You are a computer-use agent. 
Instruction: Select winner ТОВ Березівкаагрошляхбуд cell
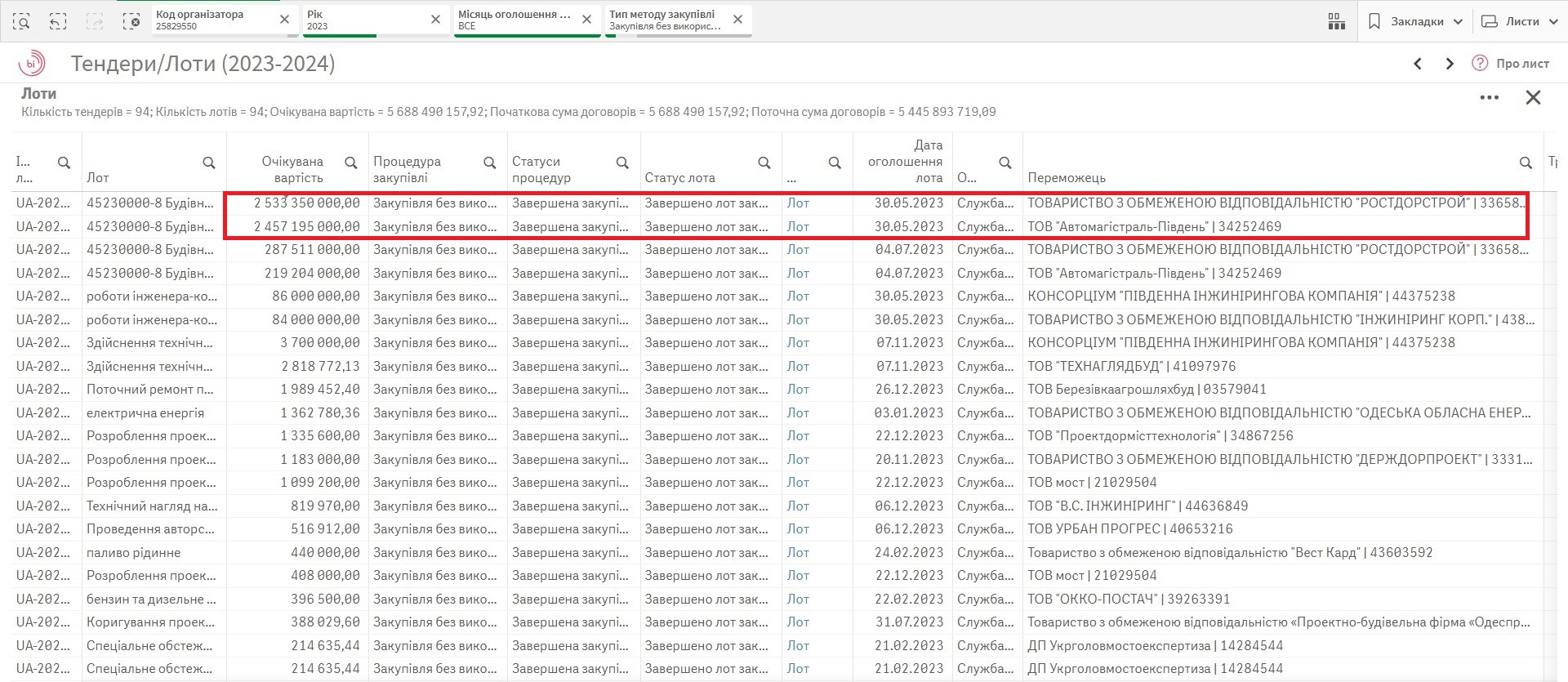click(1283, 390)
